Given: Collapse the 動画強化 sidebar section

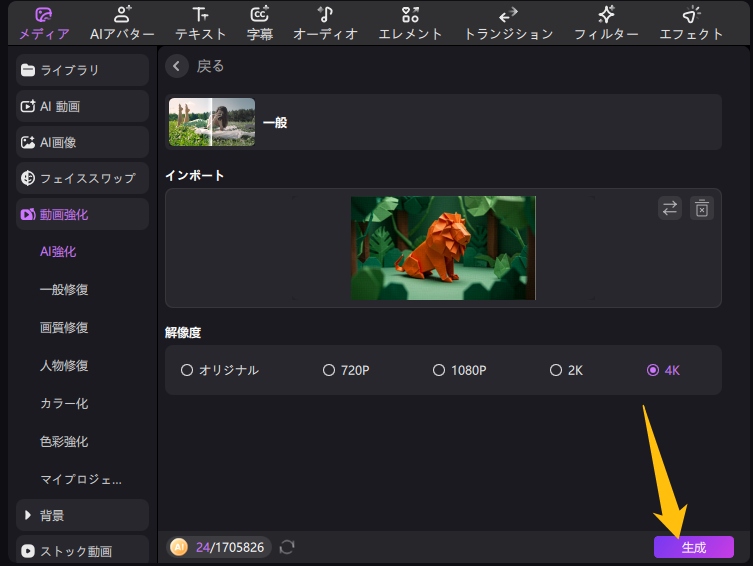Looking at the screenshot, I should click(82, 214).
